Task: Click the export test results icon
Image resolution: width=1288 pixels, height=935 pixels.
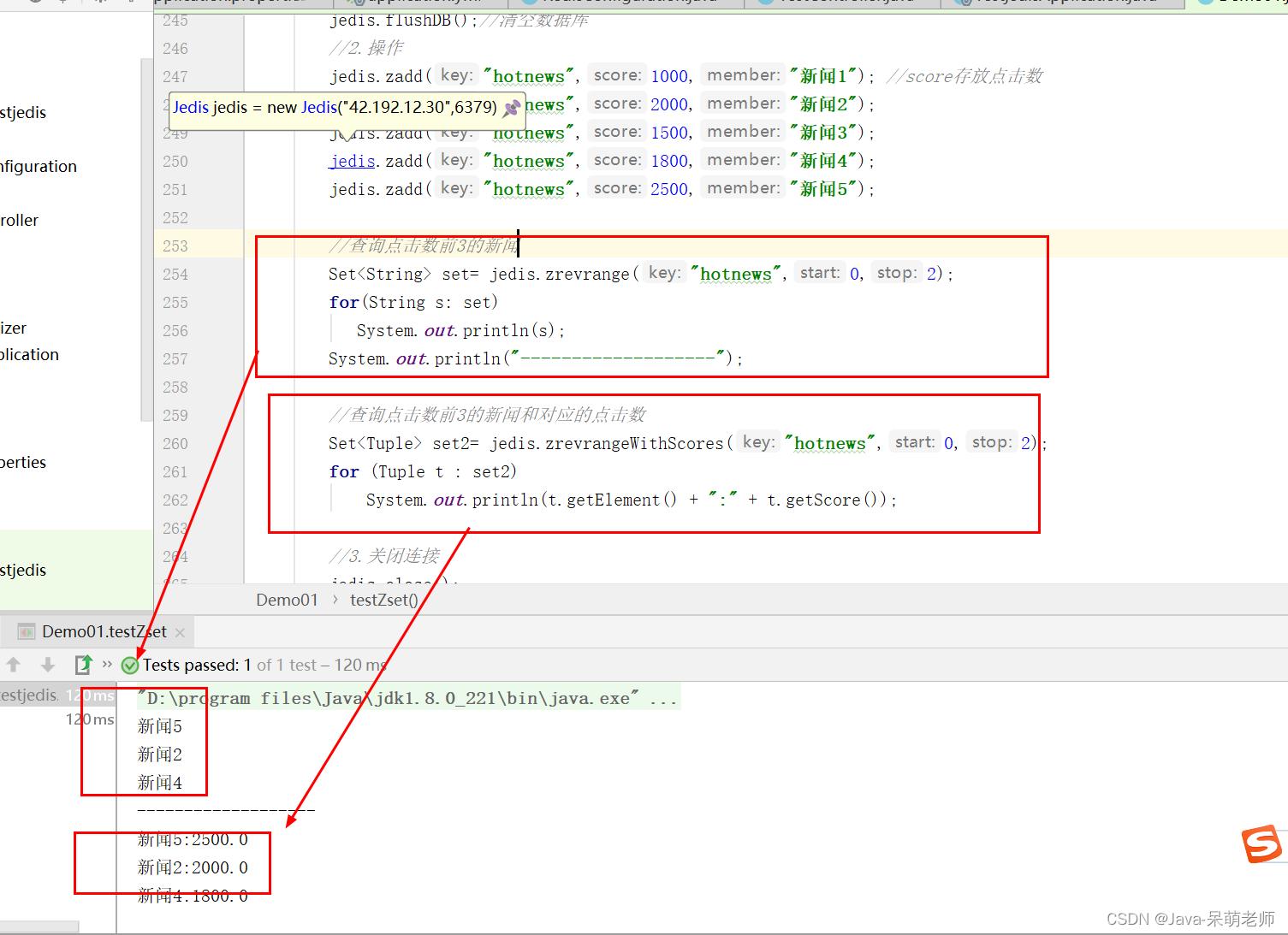Action: pyautogui.click(x=83, y=665)
